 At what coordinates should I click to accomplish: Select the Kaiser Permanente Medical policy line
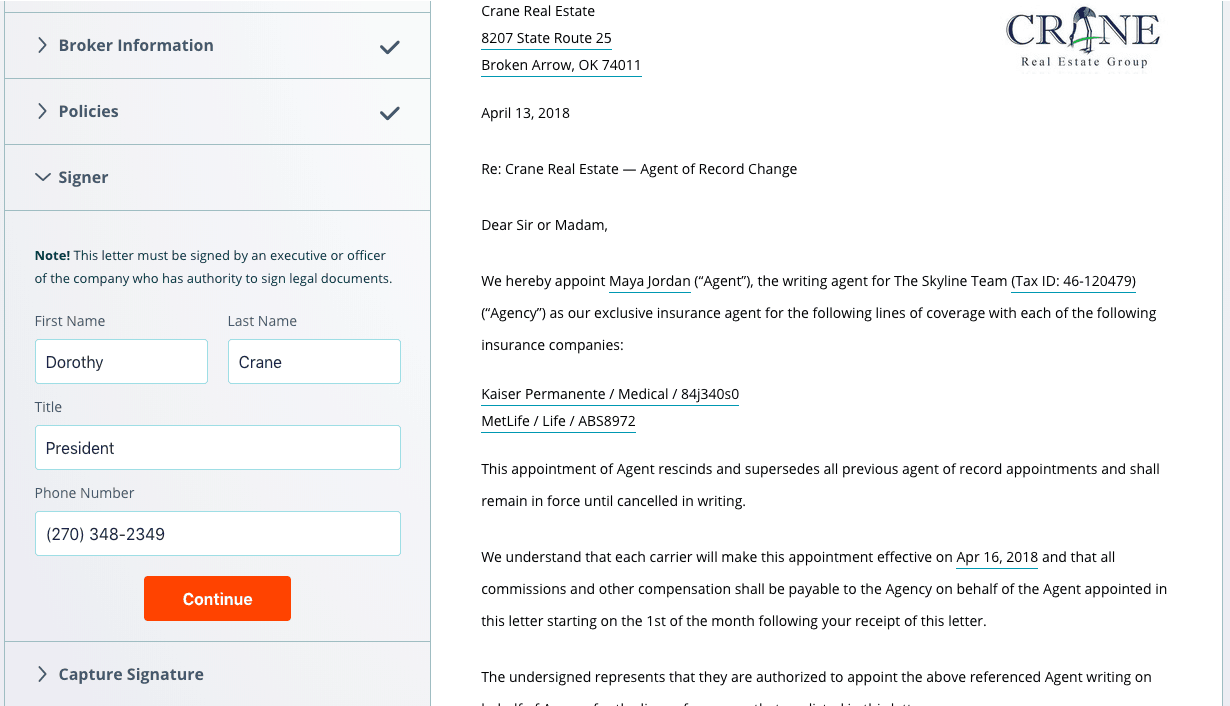point(609,394)
